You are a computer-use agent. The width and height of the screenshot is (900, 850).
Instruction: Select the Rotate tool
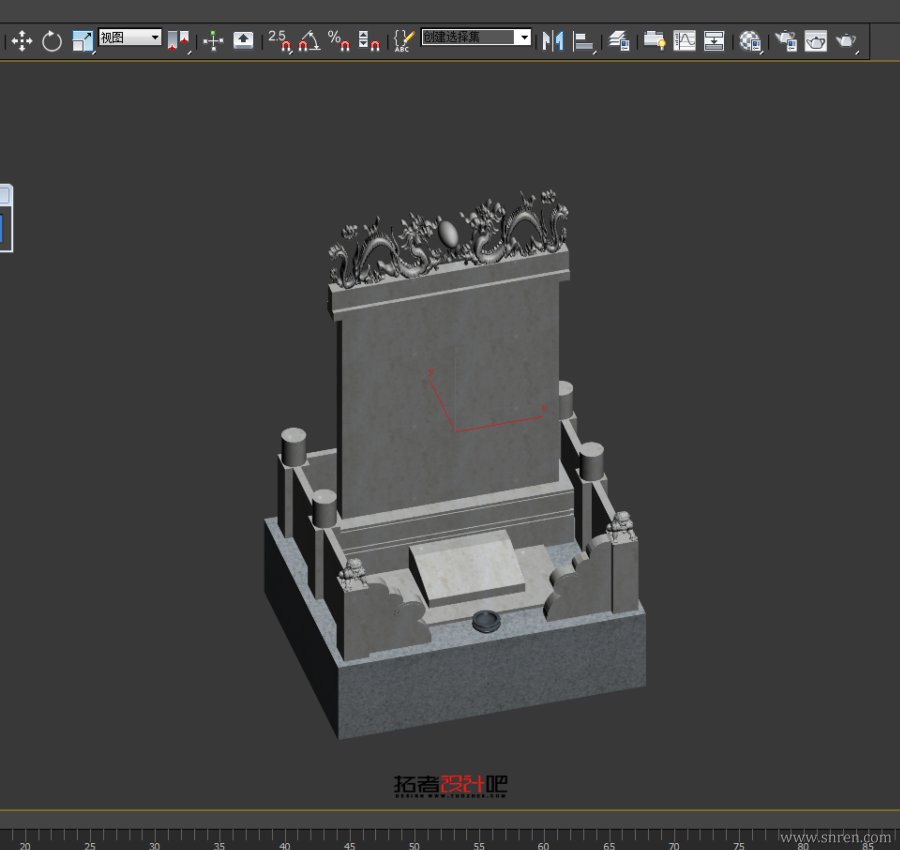pyautogui.click(x=52, y=41)
